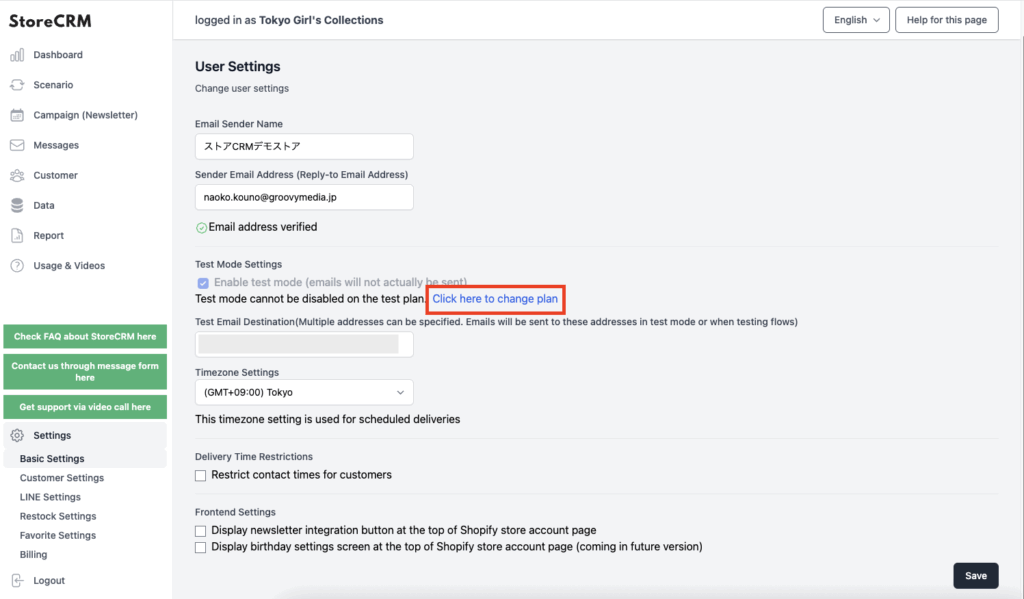Focus the Sender Email Address field
Screen dimensions: 1024x599
304,197
